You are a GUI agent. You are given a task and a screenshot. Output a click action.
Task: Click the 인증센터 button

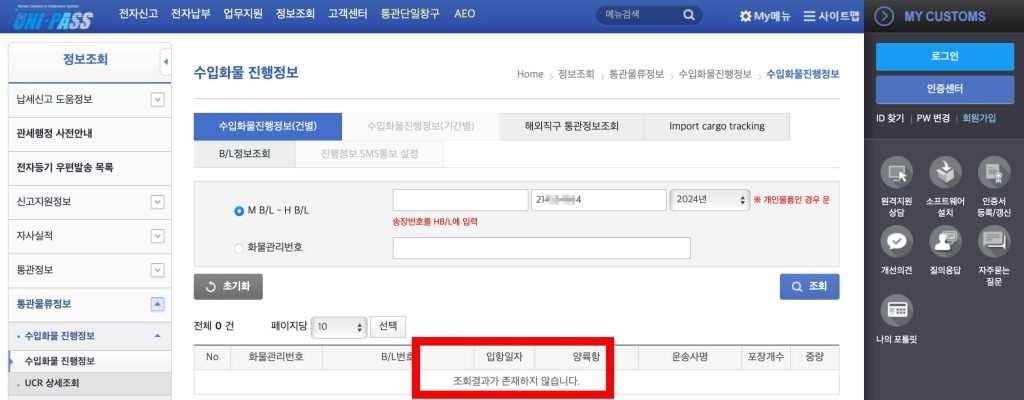[x=944, y=90]
